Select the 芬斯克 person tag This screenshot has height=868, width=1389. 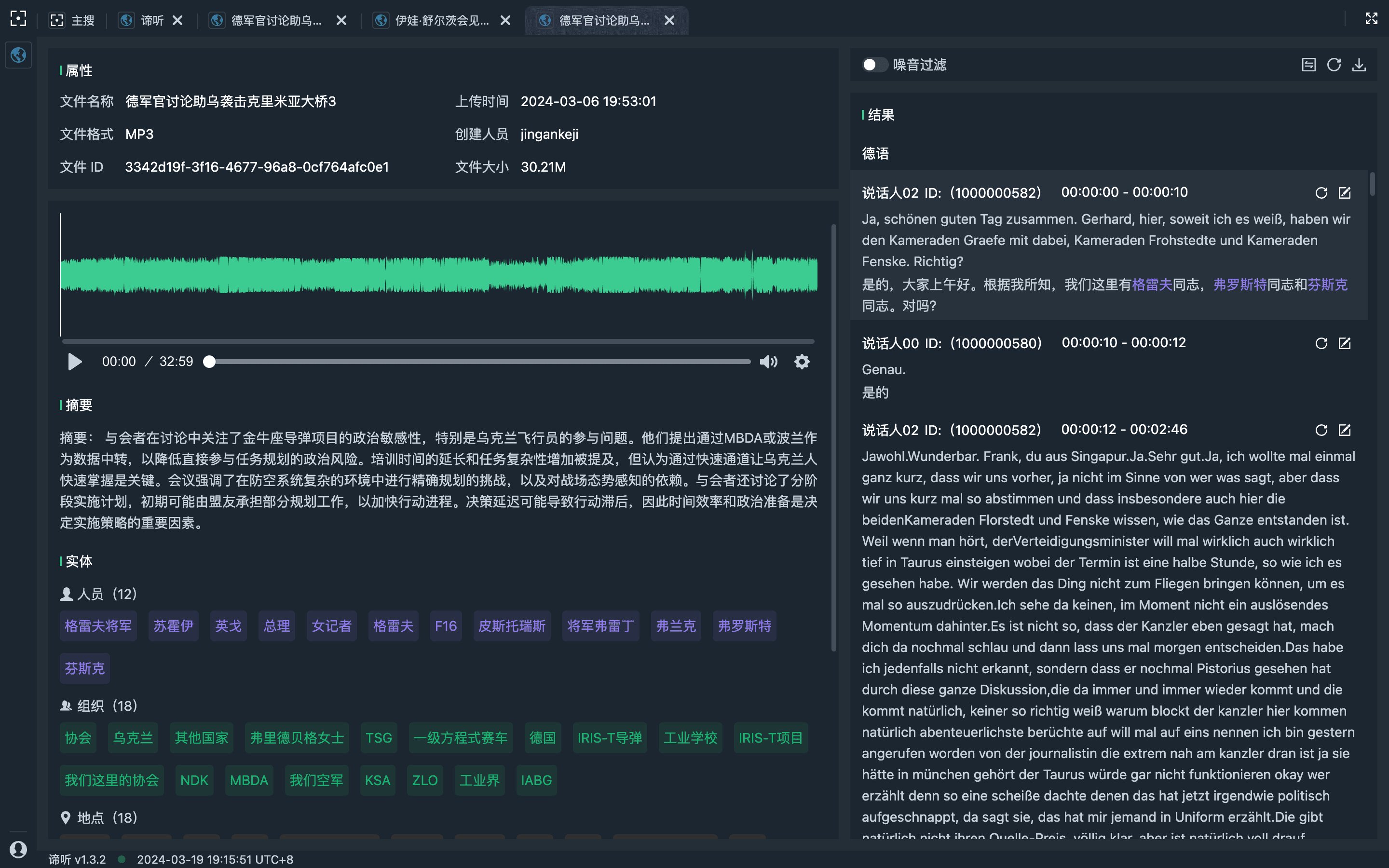click(x=85, y=668)
